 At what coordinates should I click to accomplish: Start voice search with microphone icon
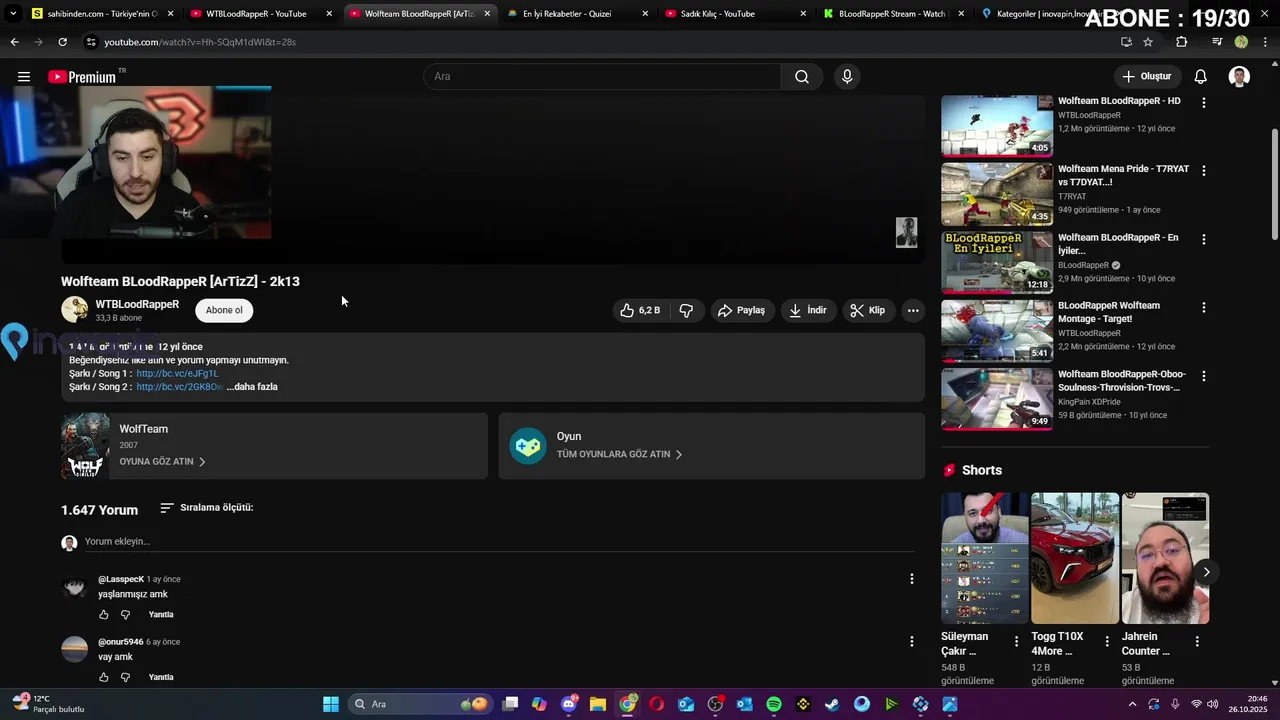847,77
